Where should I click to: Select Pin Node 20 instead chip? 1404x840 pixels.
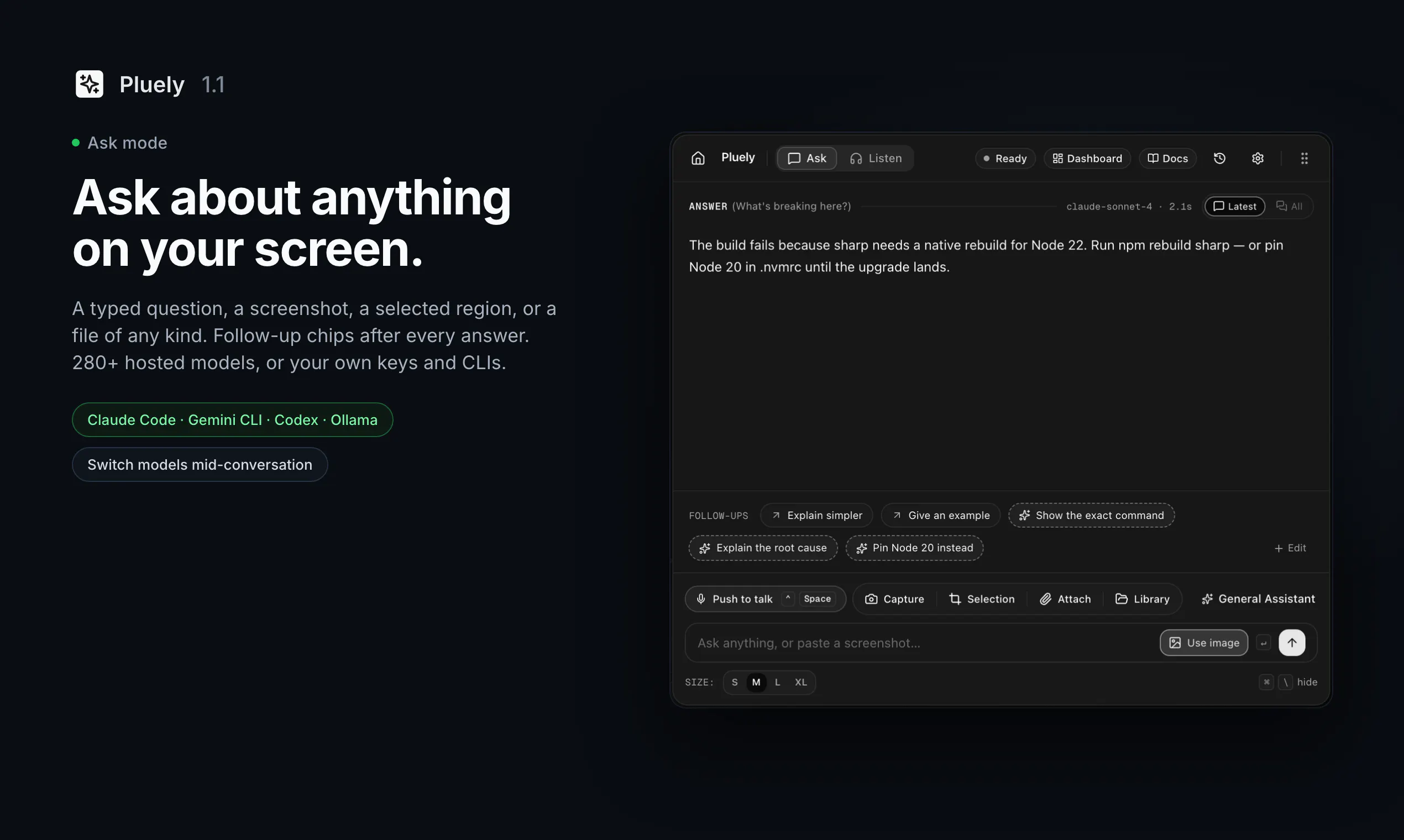point(914,549)
